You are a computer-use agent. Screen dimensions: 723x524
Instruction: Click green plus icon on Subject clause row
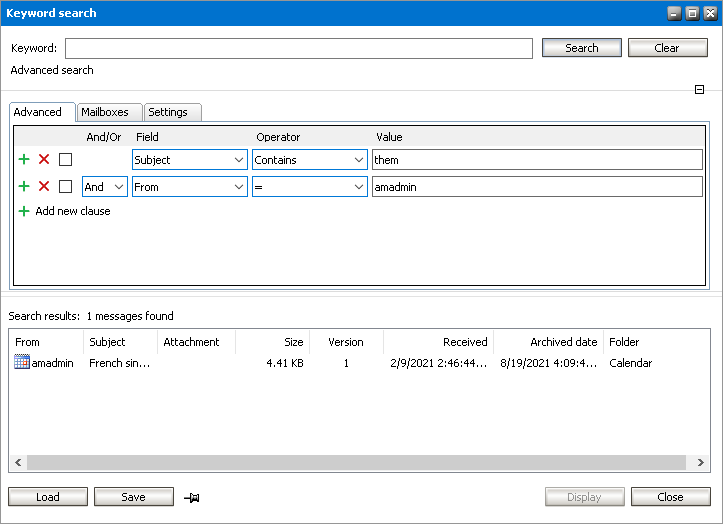click(x=24, y=159)
